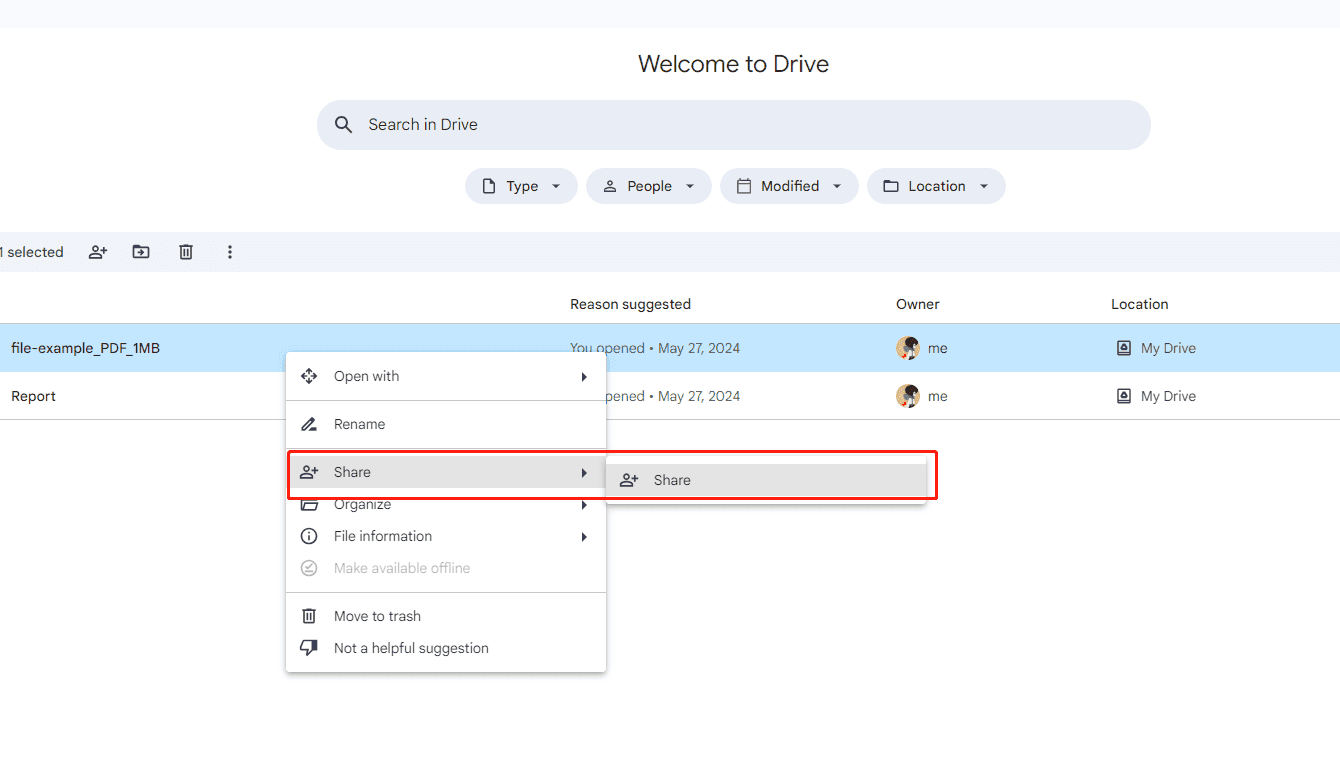Expand the Modified filter dropdown
The height and width of the screenshot is (765, 1340).
(x=789, y=186)
